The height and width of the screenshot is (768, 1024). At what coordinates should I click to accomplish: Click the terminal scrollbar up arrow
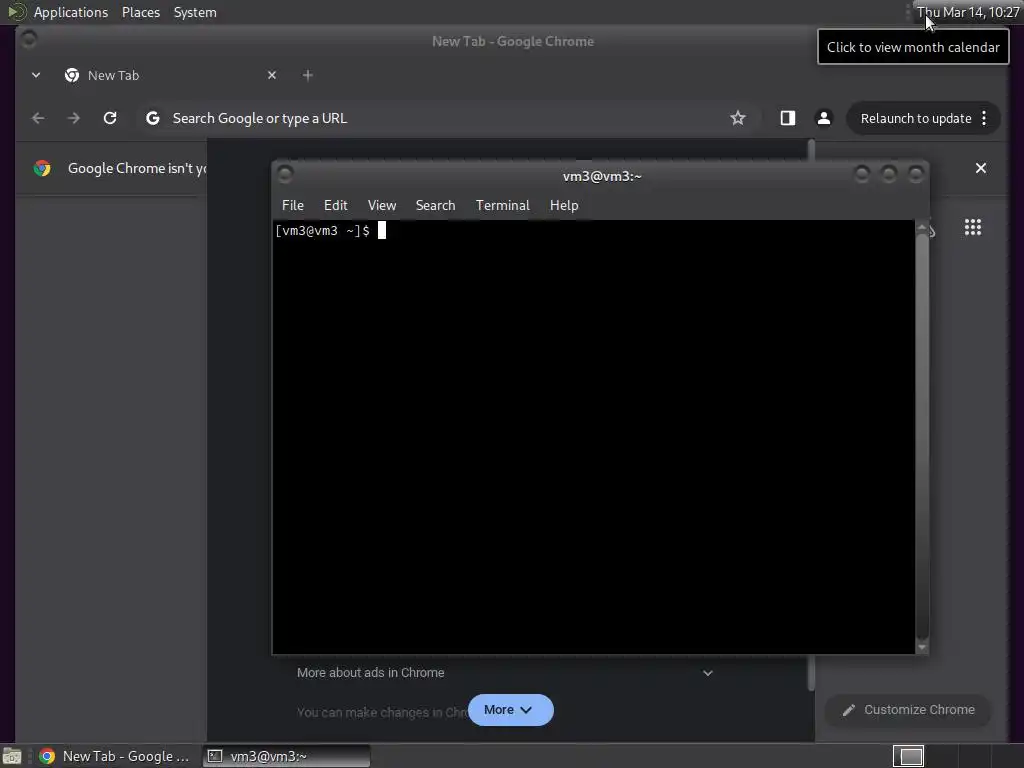tap(921, 227)
